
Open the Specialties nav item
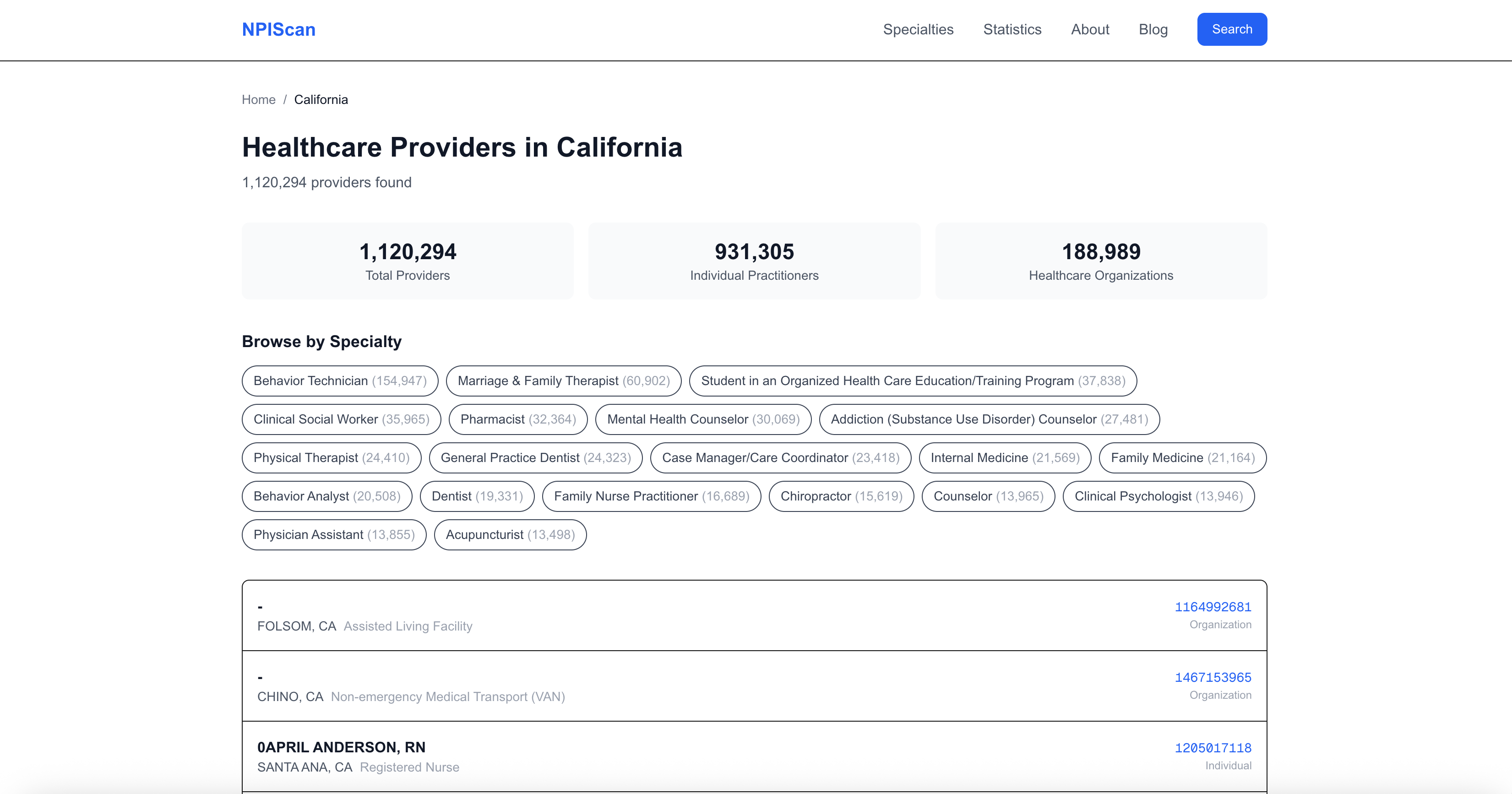918,29
